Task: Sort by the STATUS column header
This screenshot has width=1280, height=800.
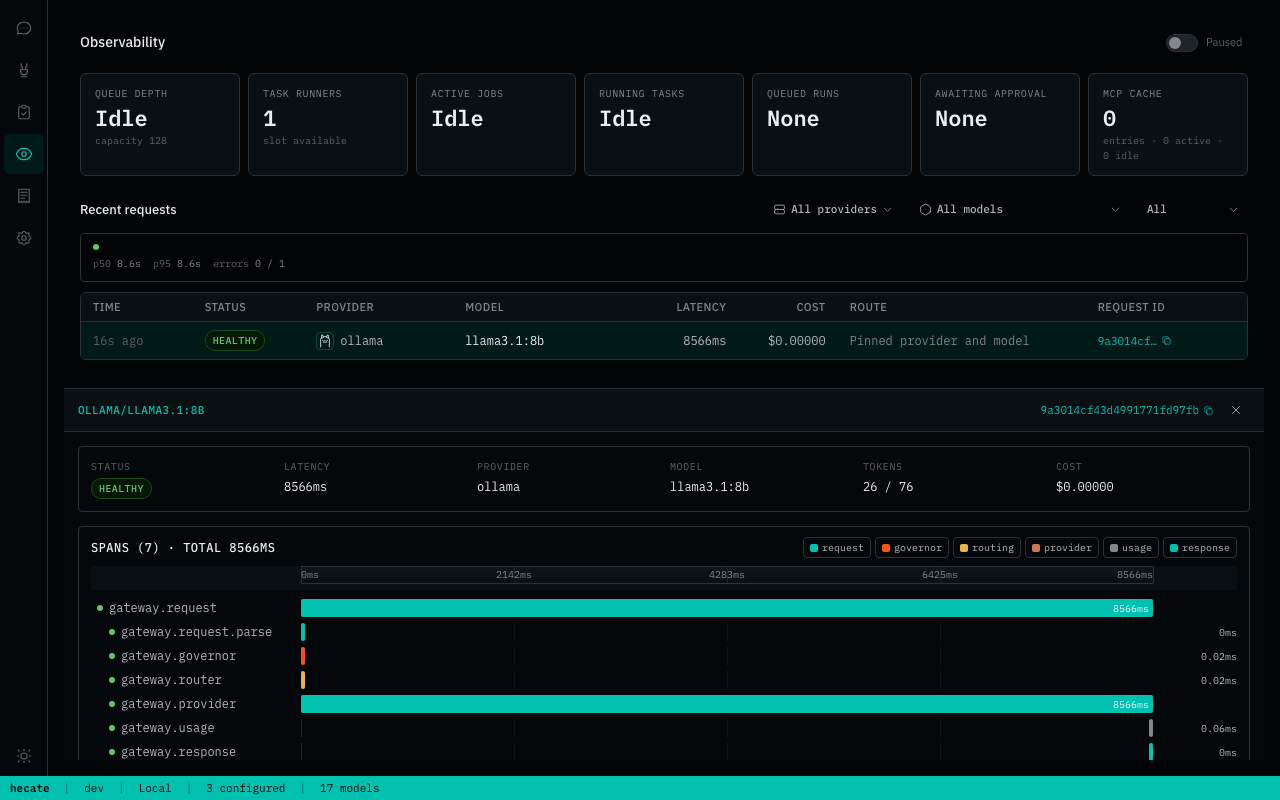Action: pyautogui.click(x=225, y=307)
